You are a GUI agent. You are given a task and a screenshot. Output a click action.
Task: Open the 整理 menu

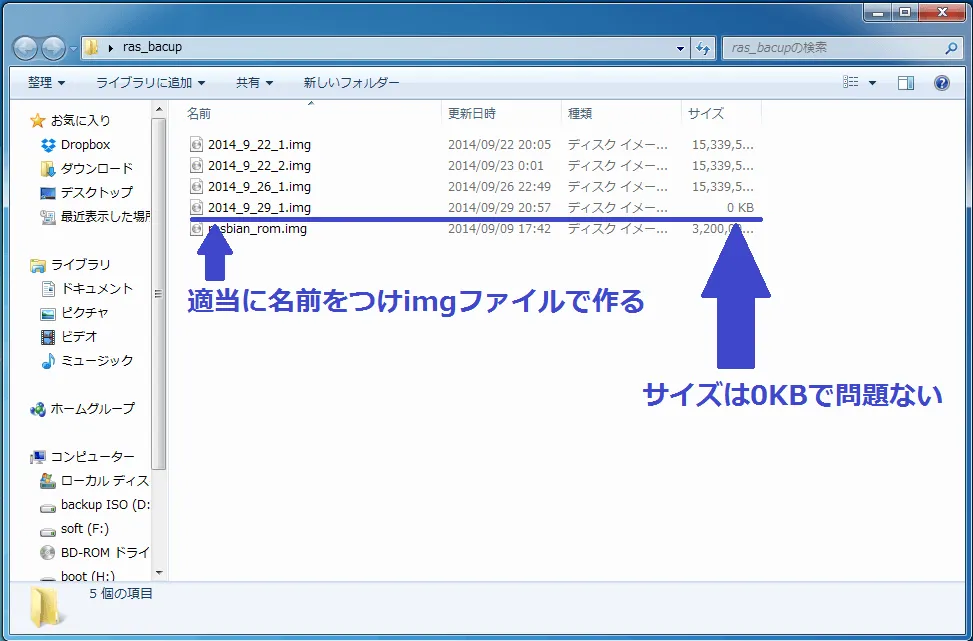46,83
